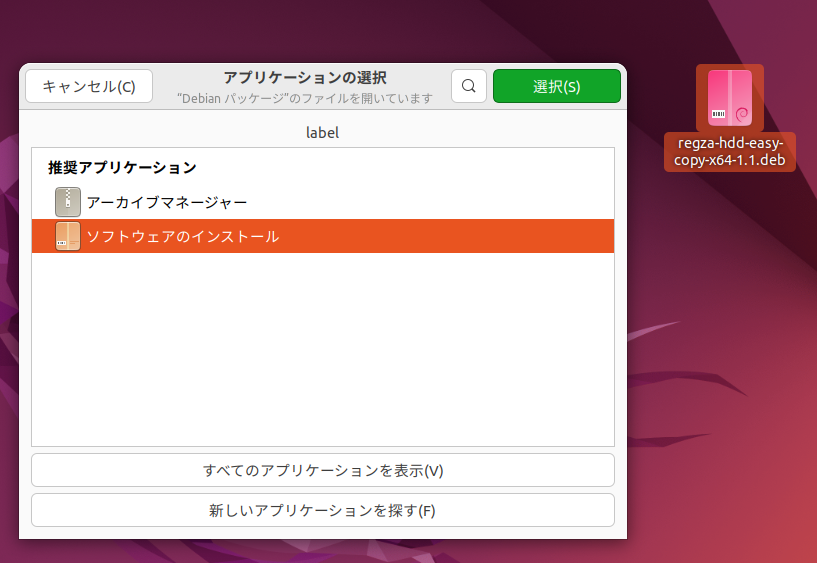
Task: Click the 推奨アプリケーション section heading
Action: [122, 167]
